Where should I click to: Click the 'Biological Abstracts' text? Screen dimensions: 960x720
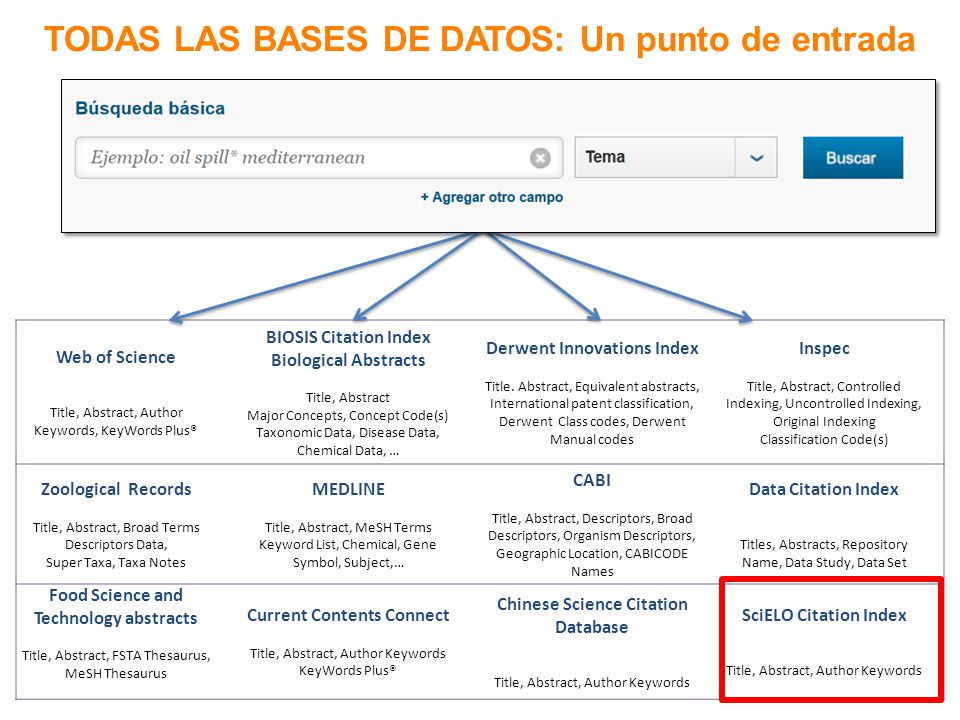pos(348,361)
